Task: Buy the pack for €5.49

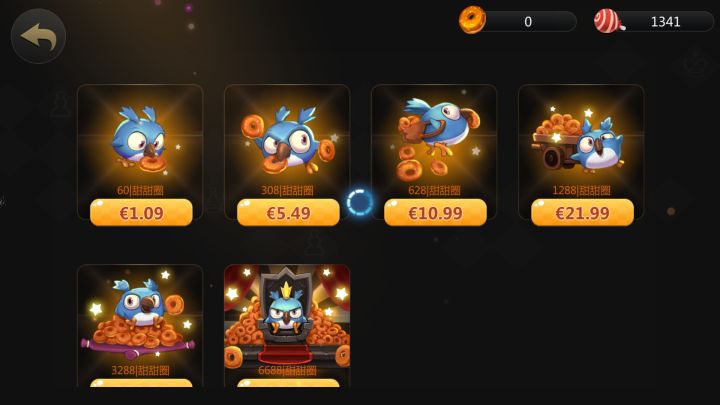Action: [x=288, y=213]
